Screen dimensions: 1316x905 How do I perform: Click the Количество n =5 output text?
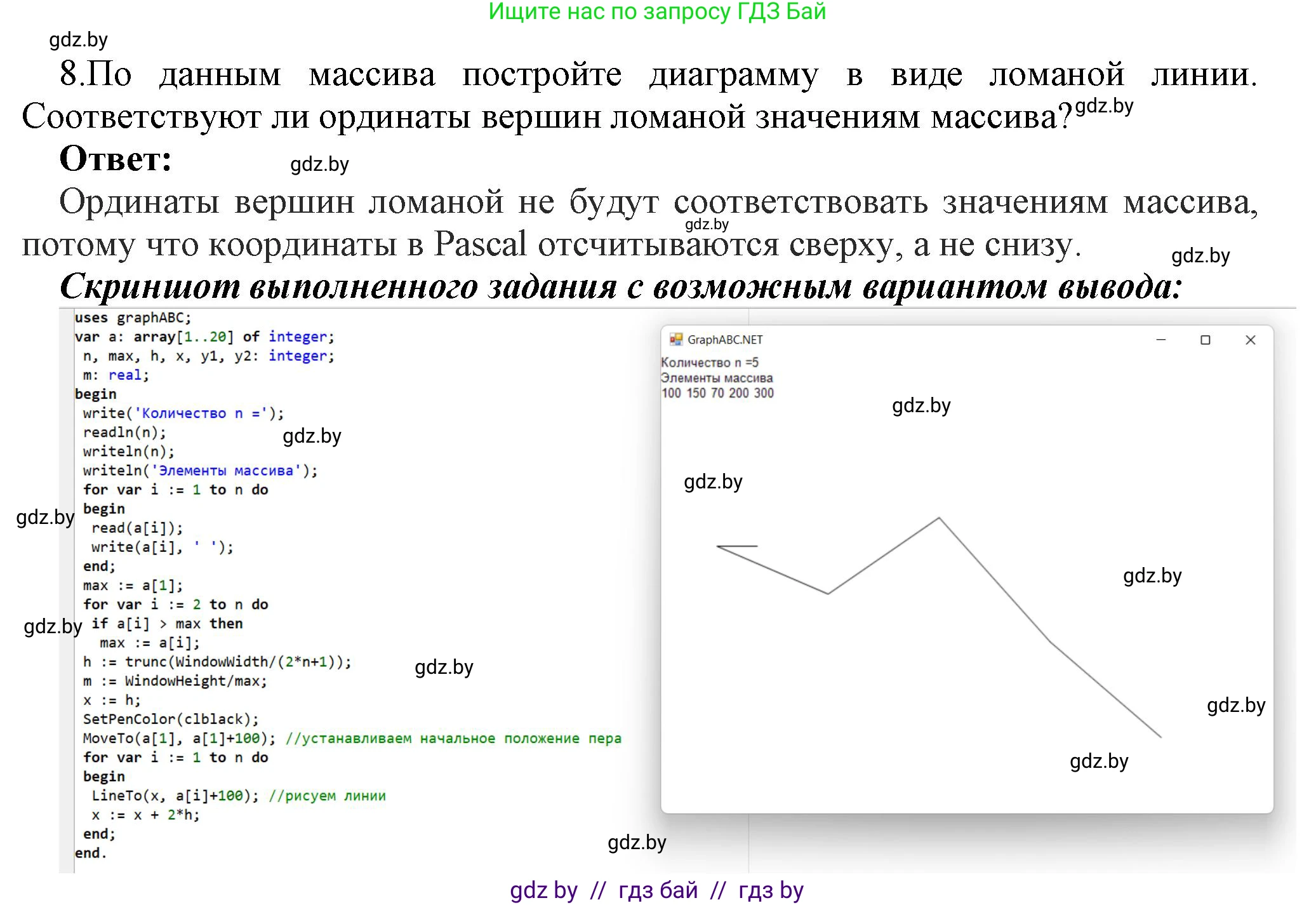coord(708,363)
